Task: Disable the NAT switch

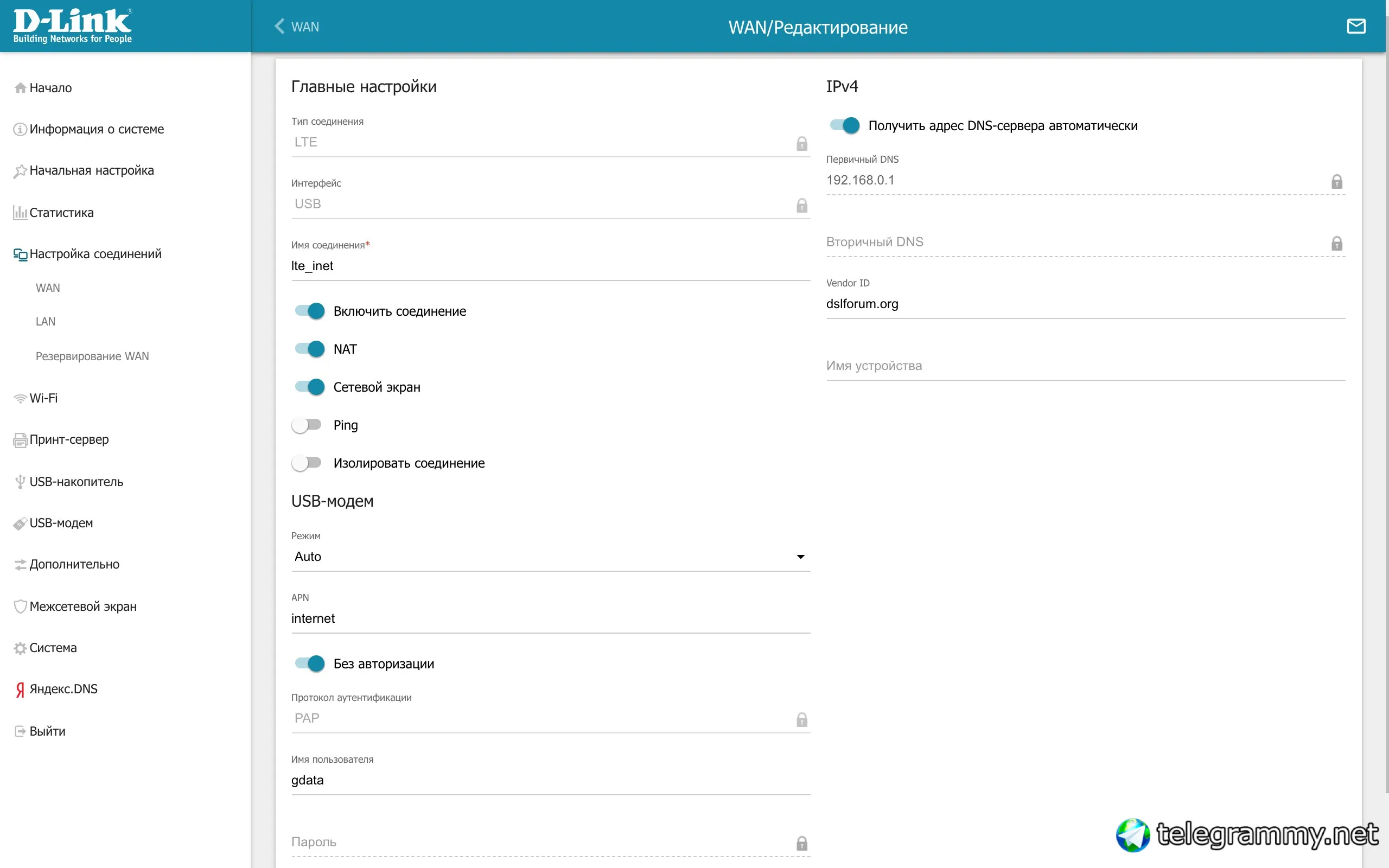Action: (309, 349)
